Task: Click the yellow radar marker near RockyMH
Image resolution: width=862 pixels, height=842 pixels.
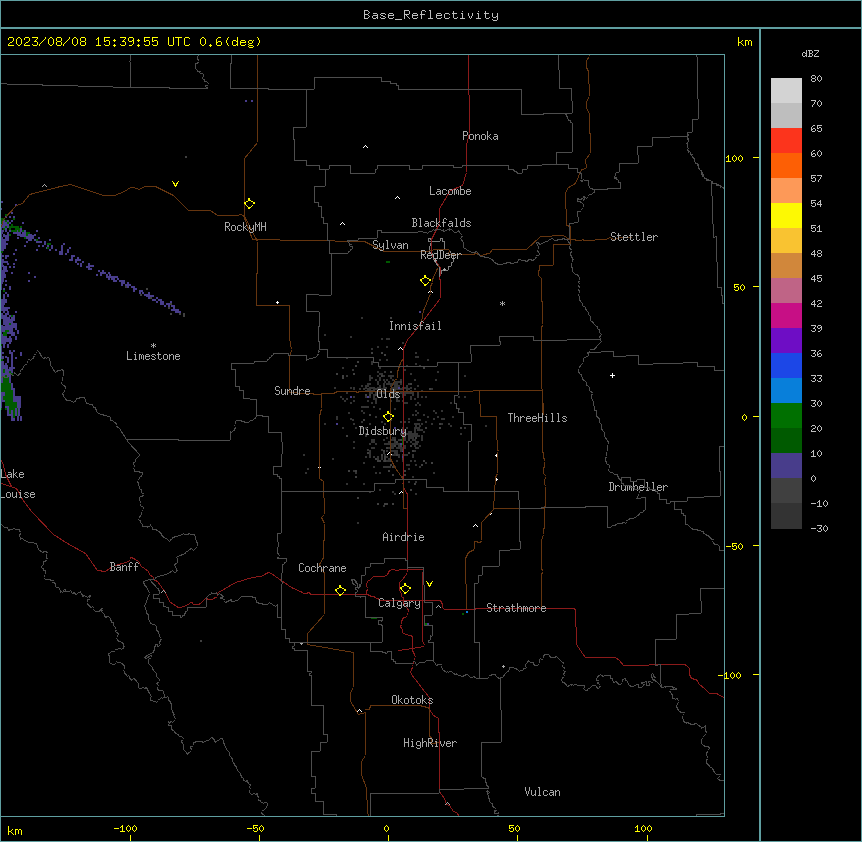Action: click(249, 204)
